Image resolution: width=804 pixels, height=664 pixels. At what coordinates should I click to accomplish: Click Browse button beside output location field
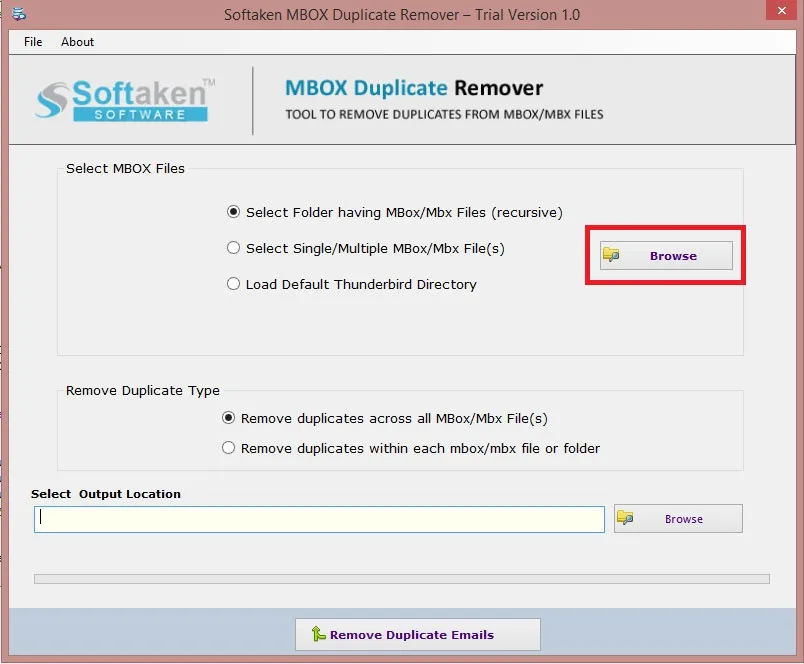(x=678, y=518)
